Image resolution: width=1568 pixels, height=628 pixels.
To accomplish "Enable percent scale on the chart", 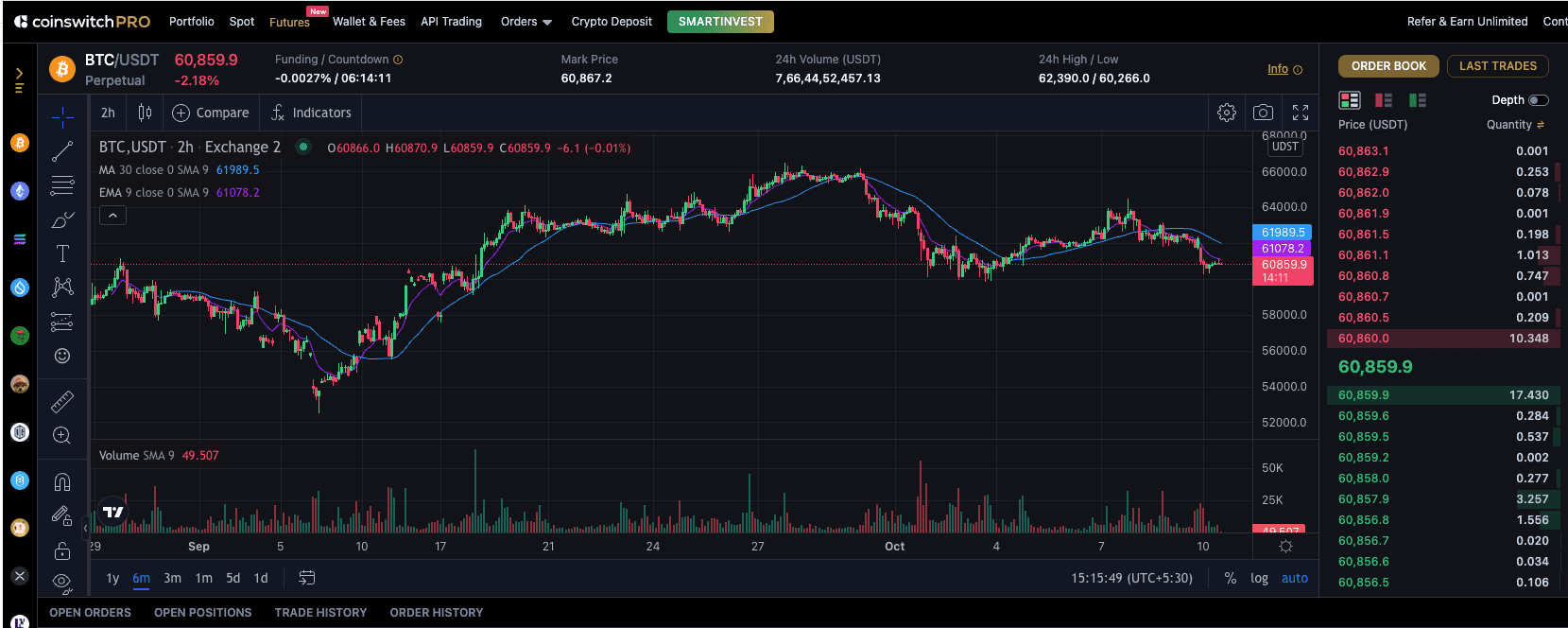I will (x=1231, y=578).
